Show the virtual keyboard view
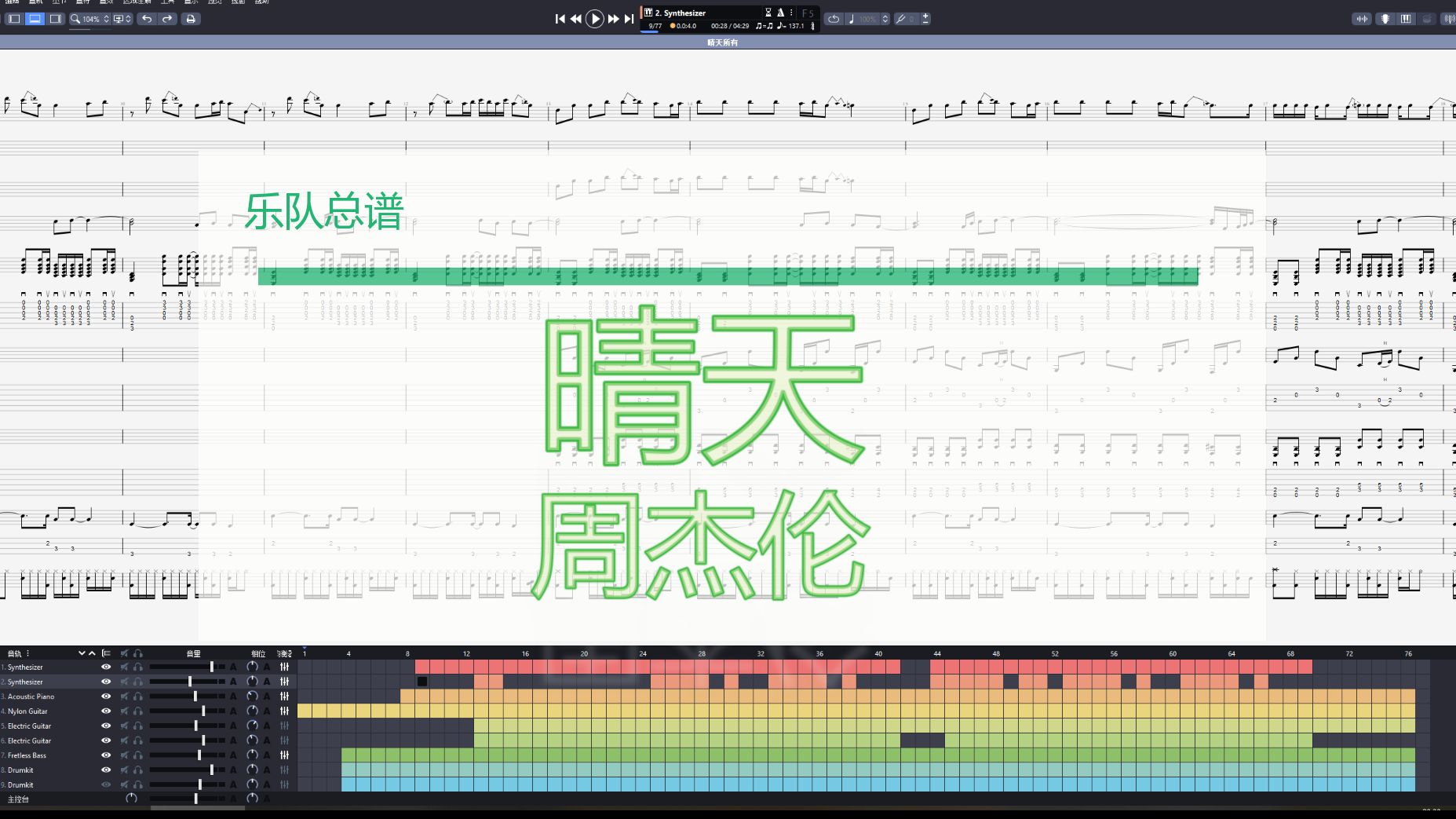The height and width of the screenshot is (819, 1456). click(x=1406, y=19)
